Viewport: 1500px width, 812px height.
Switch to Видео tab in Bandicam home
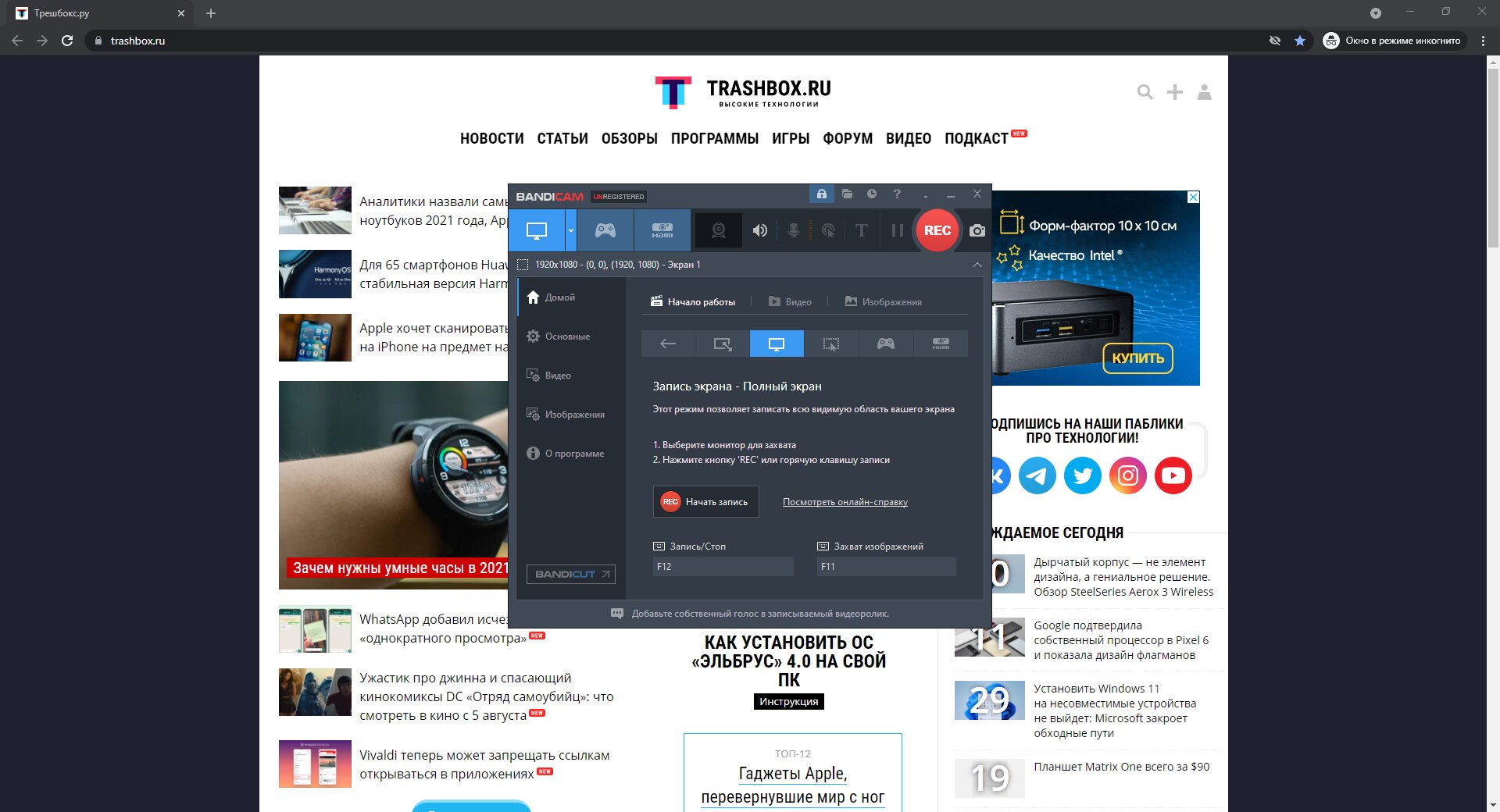tap(790, 302)
